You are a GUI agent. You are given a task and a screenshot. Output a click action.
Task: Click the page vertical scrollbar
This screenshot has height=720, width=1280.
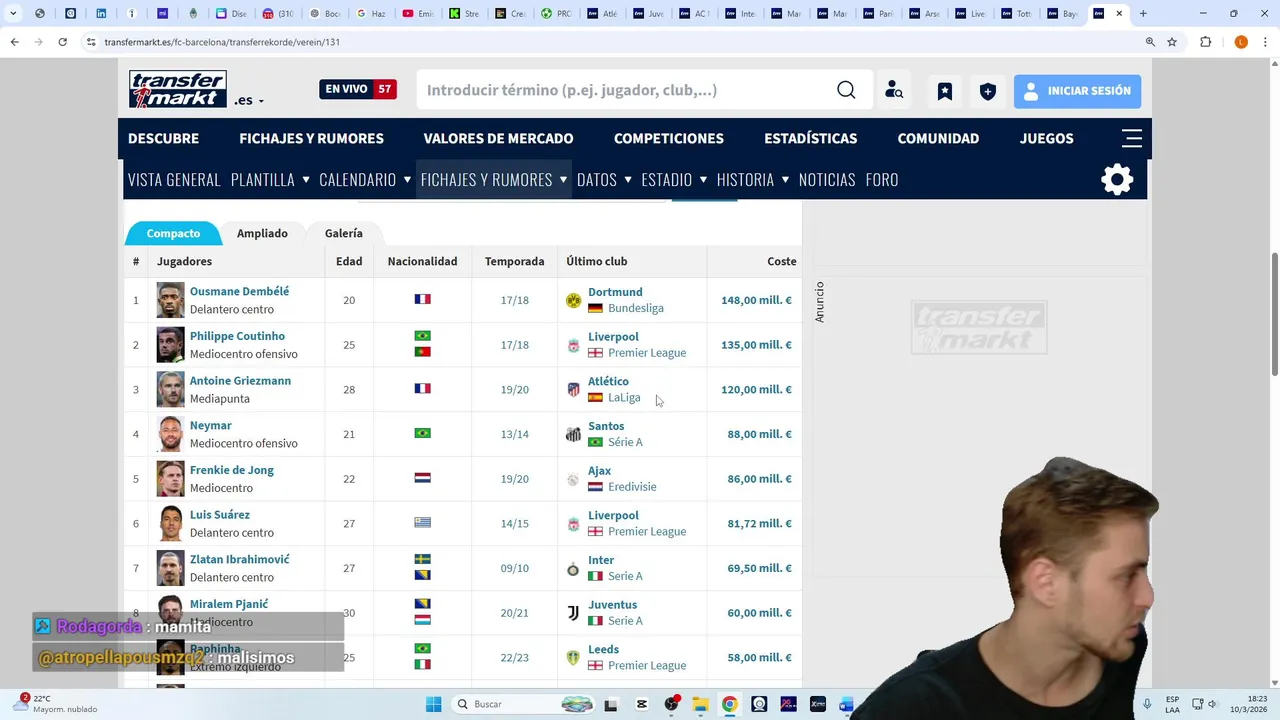(x=1273, y=315)
